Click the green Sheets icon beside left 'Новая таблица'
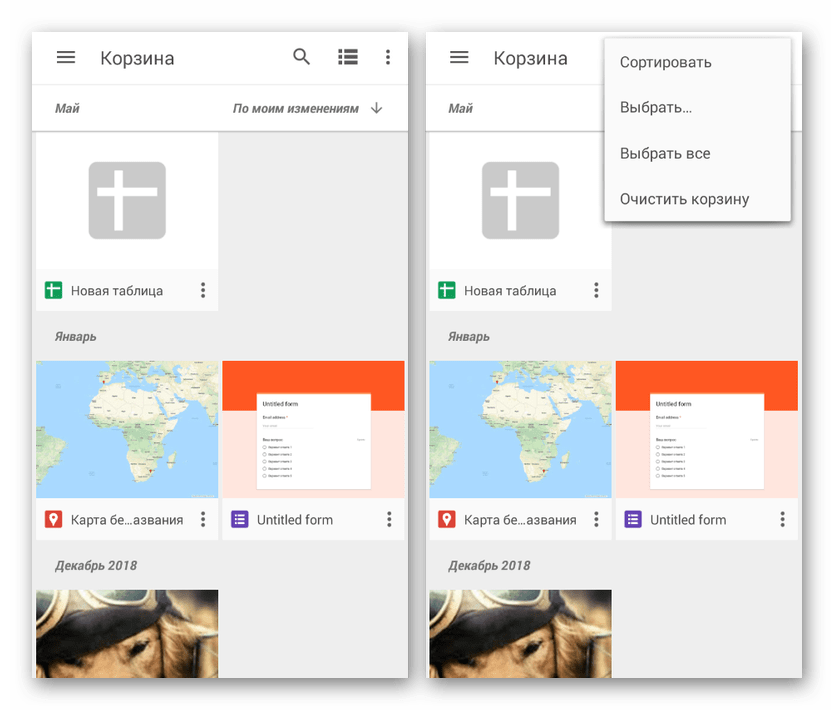This screenshot has height=710, width=834. click(x=54, y=290)
